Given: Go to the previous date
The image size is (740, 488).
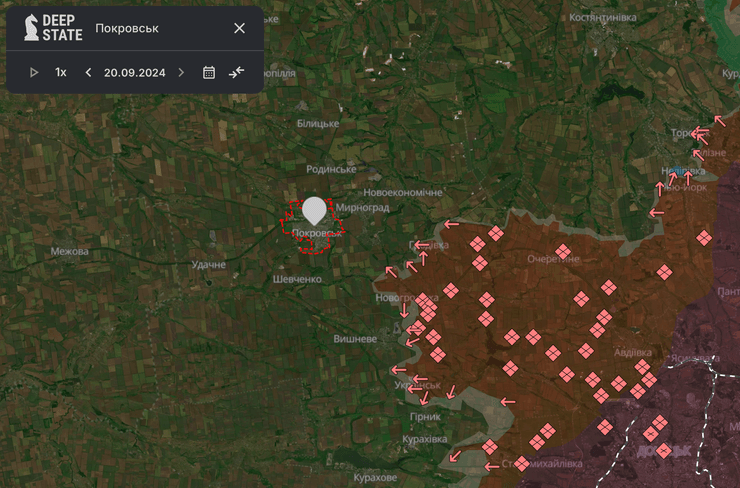Looking at the screenshot, I should pyautogui.click(x=88, y=72).
